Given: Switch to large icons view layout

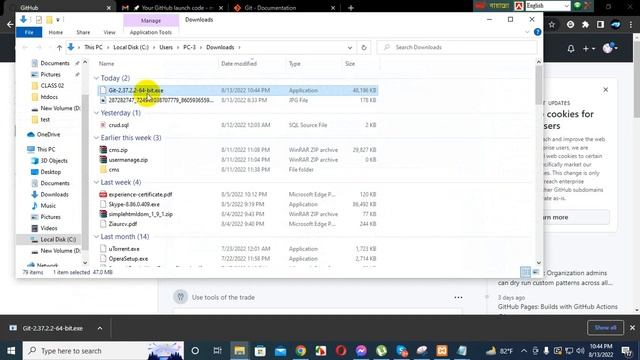Looking at the screenshot, I should [x=536, y=272].
